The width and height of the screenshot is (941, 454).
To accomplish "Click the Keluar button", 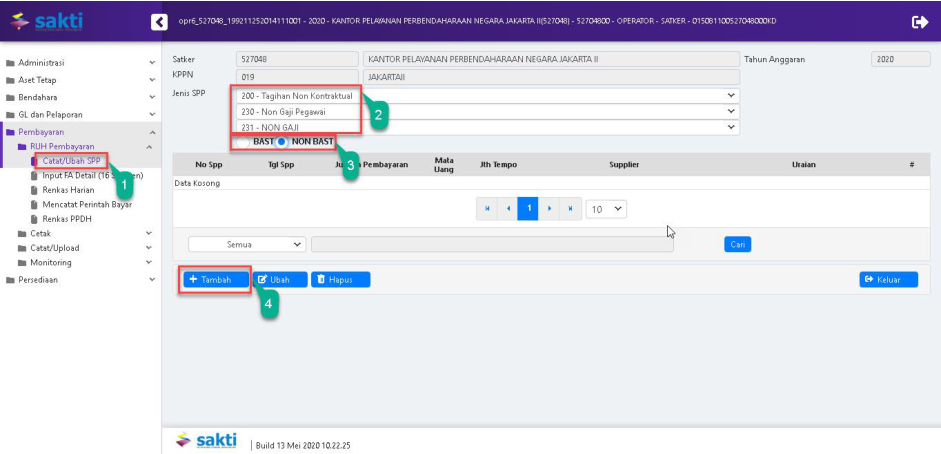I will (887, 280).
